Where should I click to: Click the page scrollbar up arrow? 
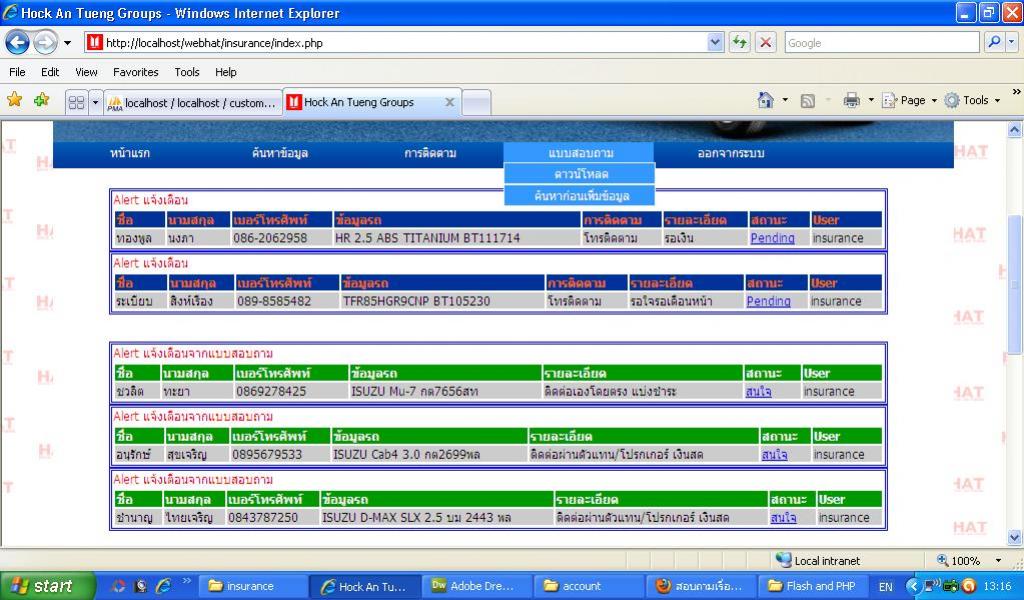click(1015, 129)
